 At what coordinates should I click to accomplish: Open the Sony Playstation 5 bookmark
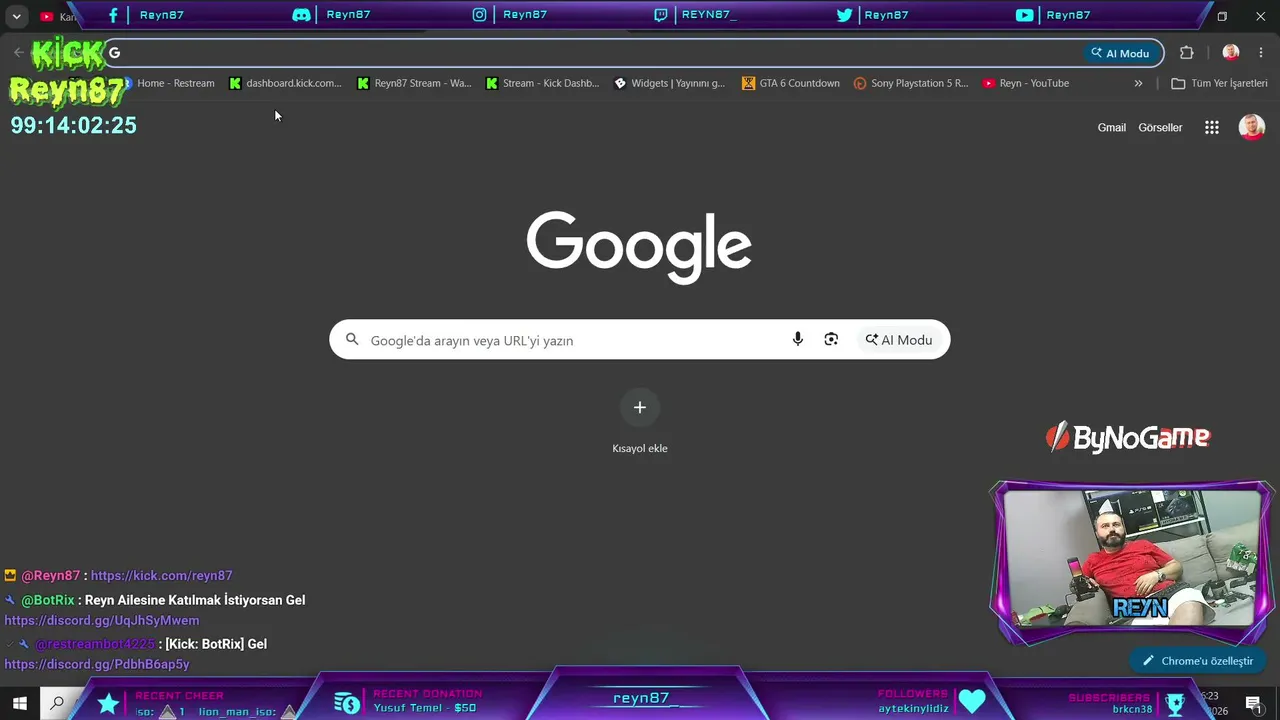pos(911,83)
